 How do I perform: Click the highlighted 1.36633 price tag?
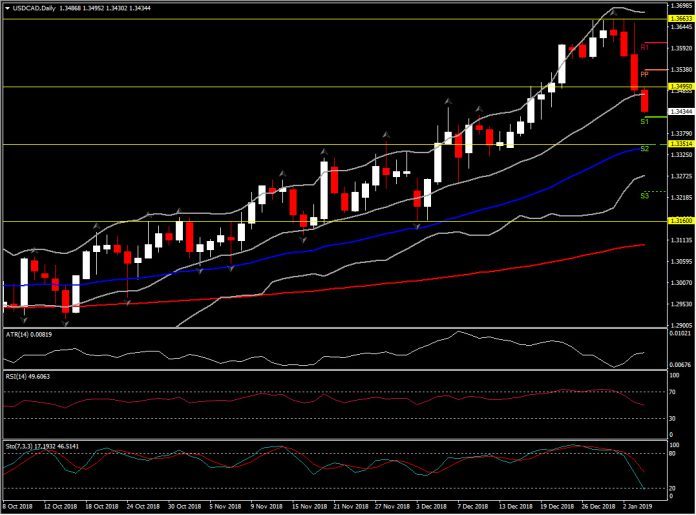point(681,19)
